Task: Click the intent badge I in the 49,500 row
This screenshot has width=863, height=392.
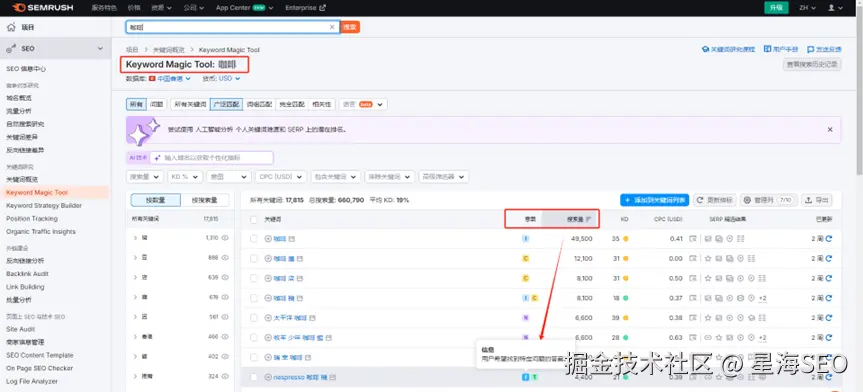Action: pyautogui.click(x=526, y=239)
